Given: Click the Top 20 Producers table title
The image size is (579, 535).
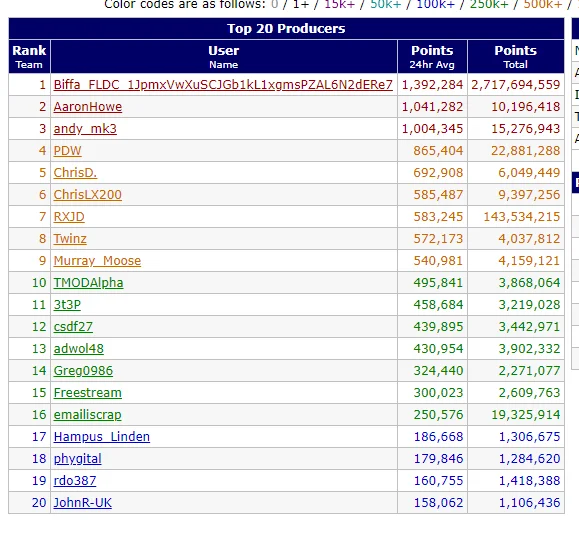Looking at the screenshot, I should tap(286, 28).
